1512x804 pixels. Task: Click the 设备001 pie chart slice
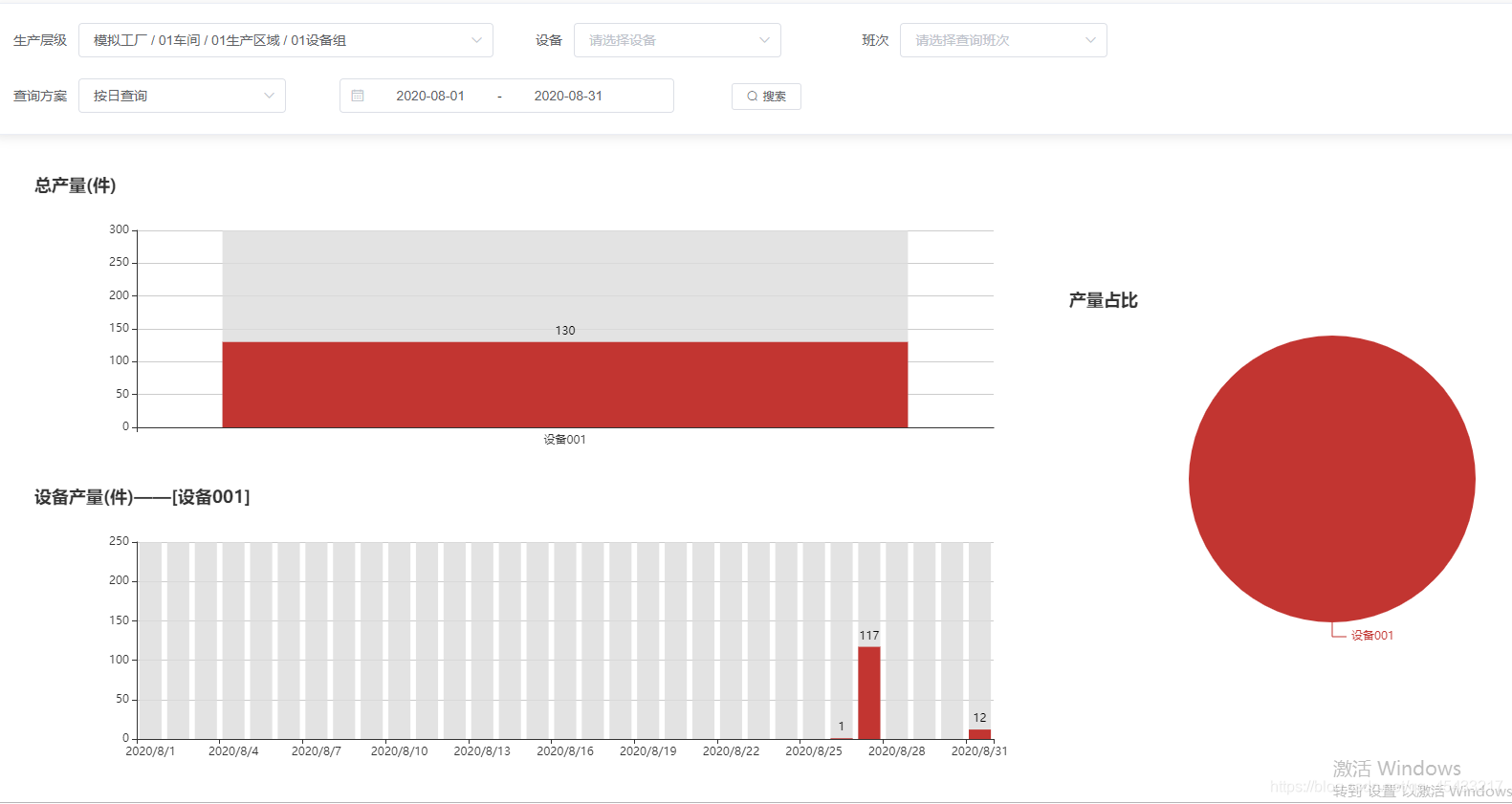(x=1332, y=478)
